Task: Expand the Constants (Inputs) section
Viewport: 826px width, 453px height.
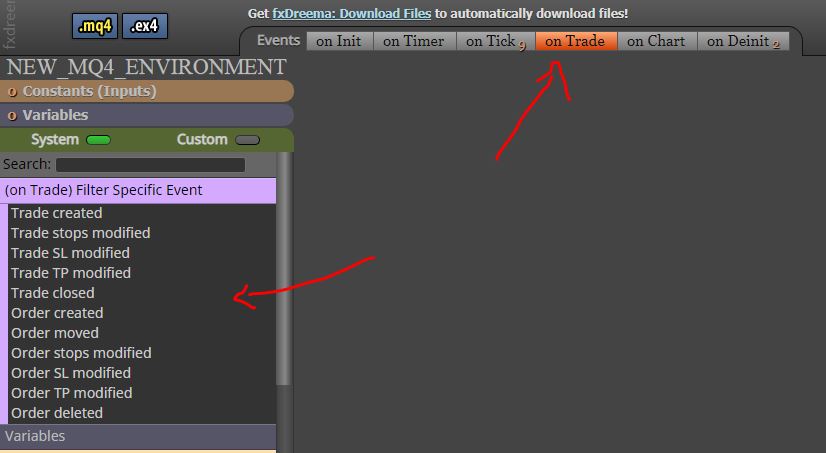Action: [146, 91]
